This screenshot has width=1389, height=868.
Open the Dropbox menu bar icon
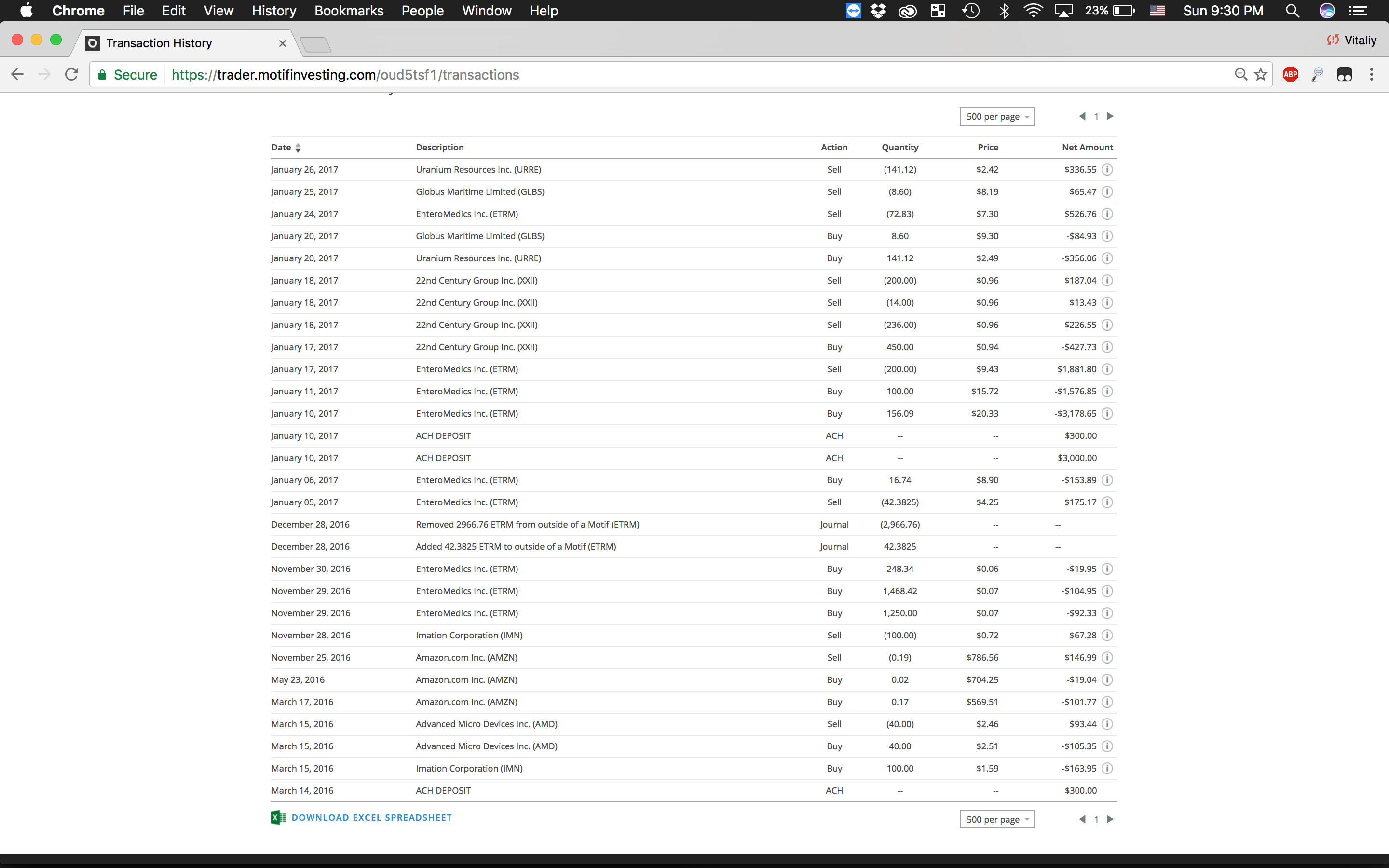878,11
